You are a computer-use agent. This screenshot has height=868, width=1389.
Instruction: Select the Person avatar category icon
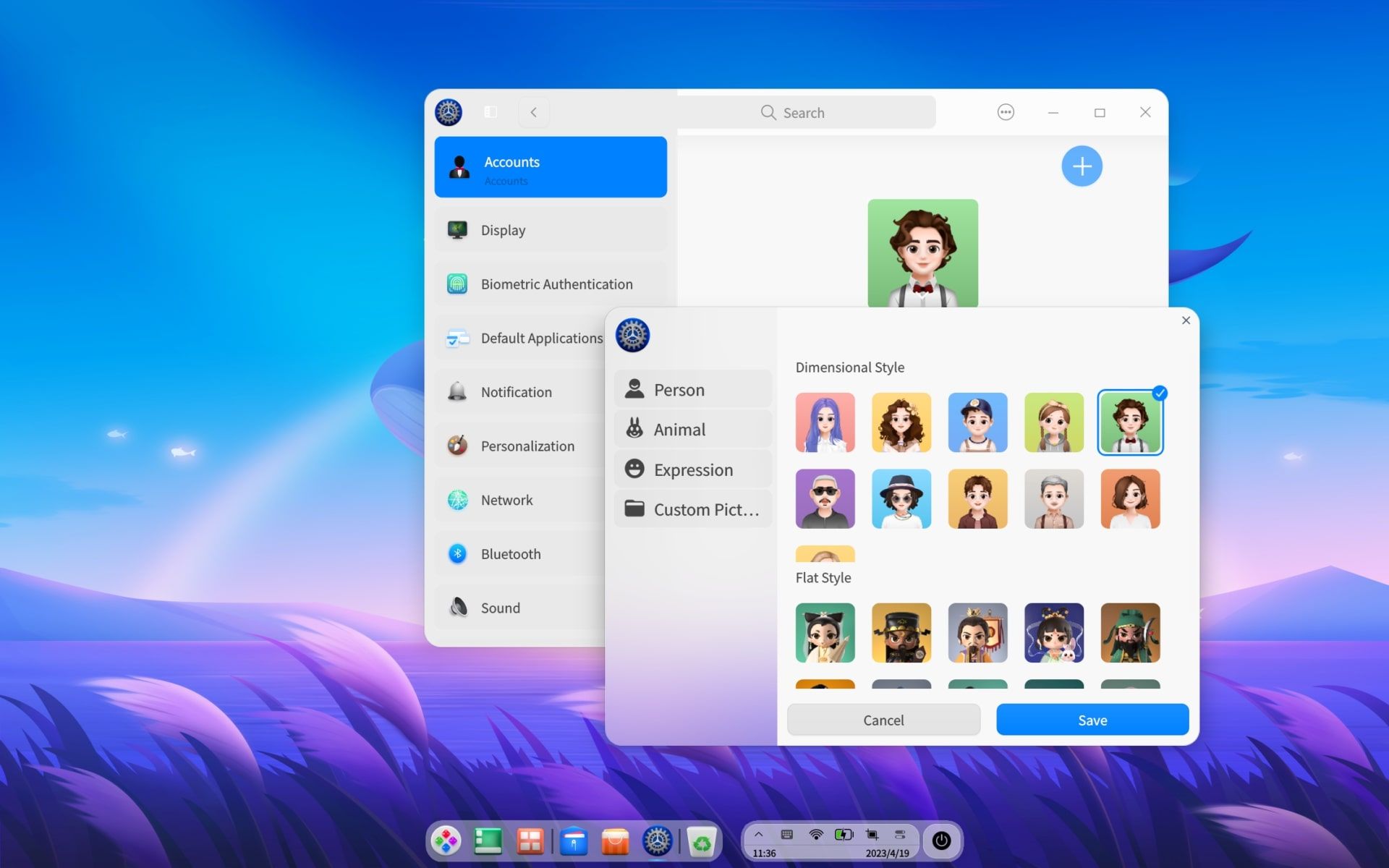tap(634, 388)
